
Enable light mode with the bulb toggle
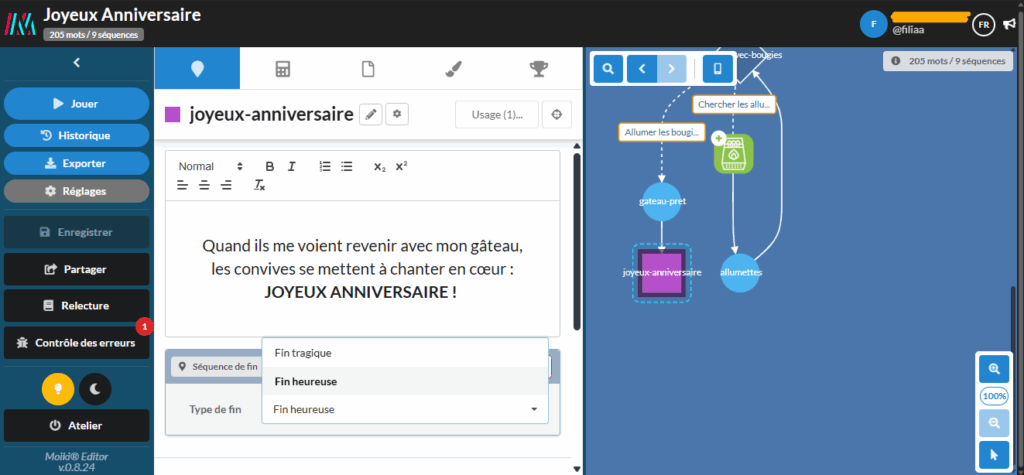coord(57,389)
